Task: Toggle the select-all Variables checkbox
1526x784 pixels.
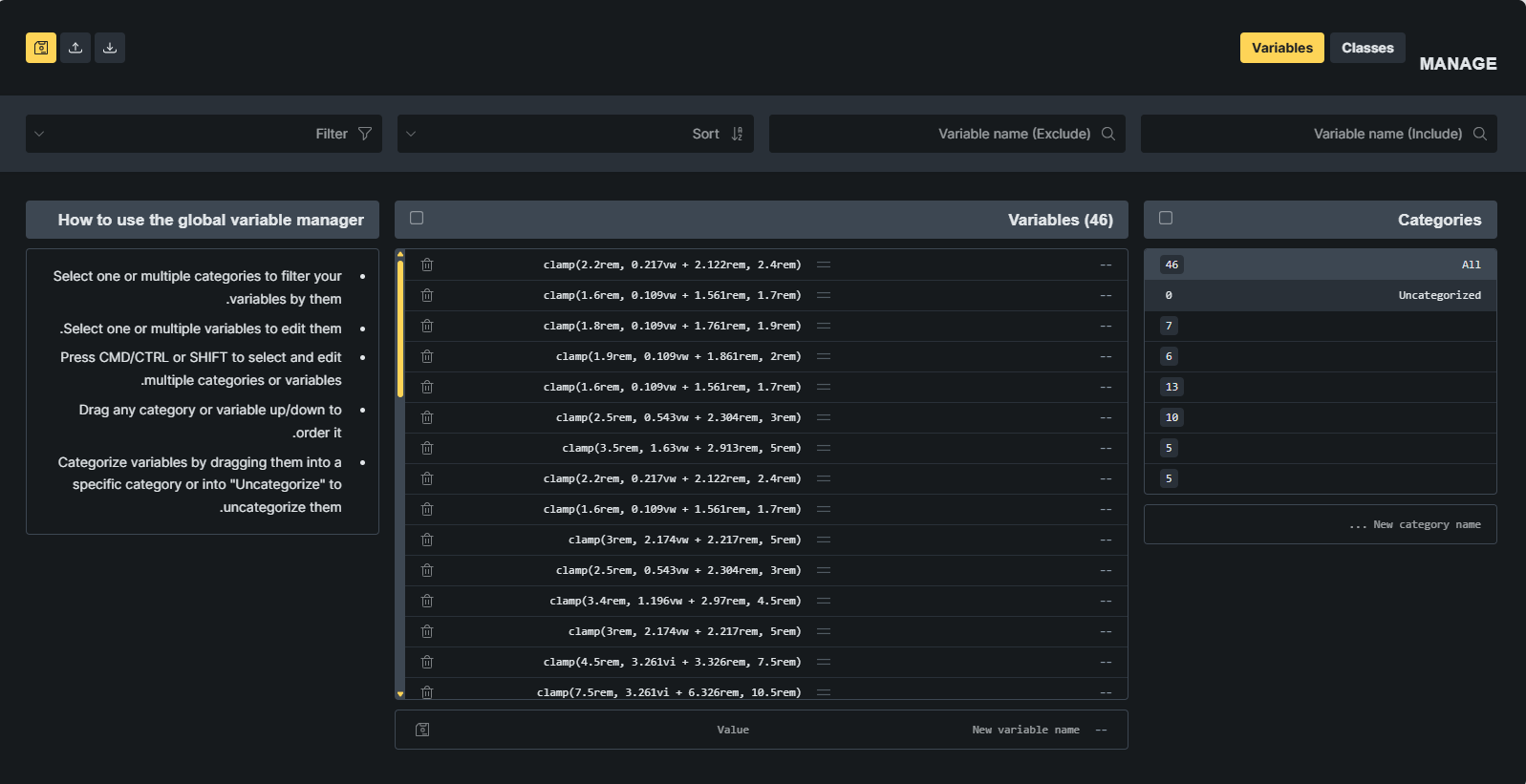Action: (x=417, y=219)
